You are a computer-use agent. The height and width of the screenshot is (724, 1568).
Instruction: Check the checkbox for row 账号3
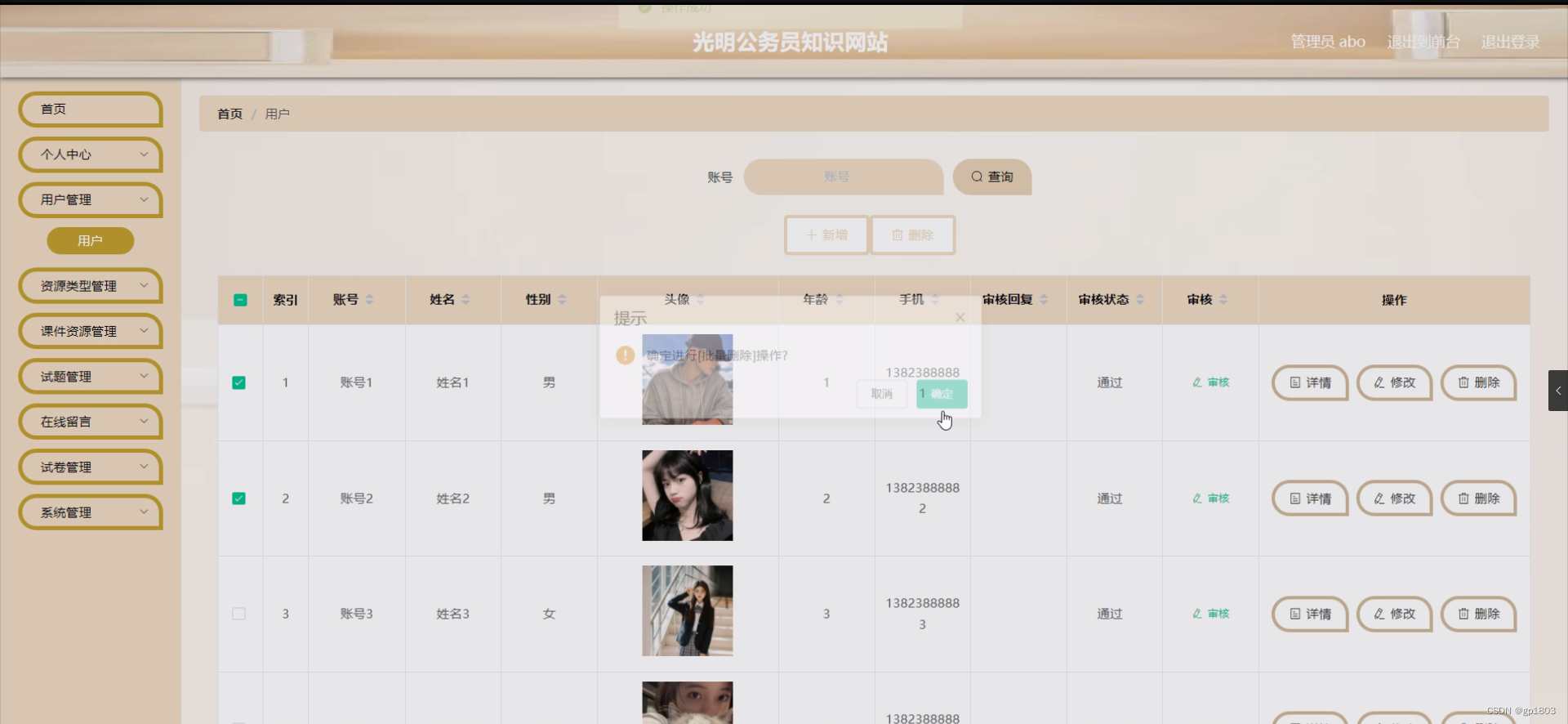(238, 614)
